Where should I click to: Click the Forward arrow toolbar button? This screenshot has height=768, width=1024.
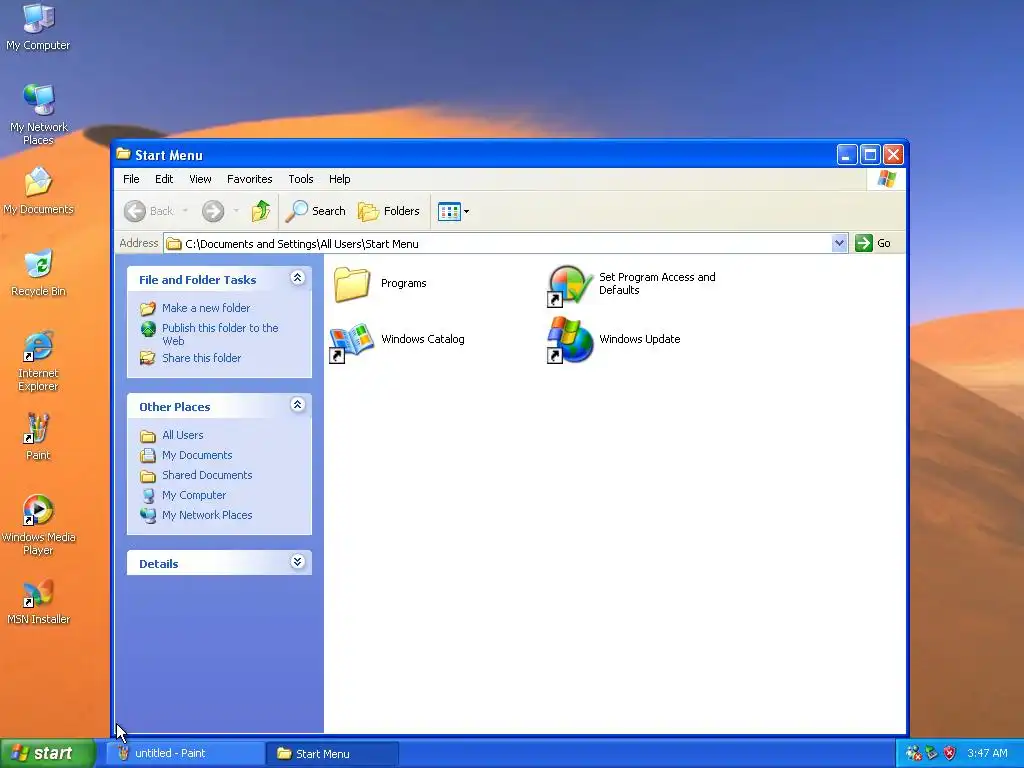[x=213, y=211]
